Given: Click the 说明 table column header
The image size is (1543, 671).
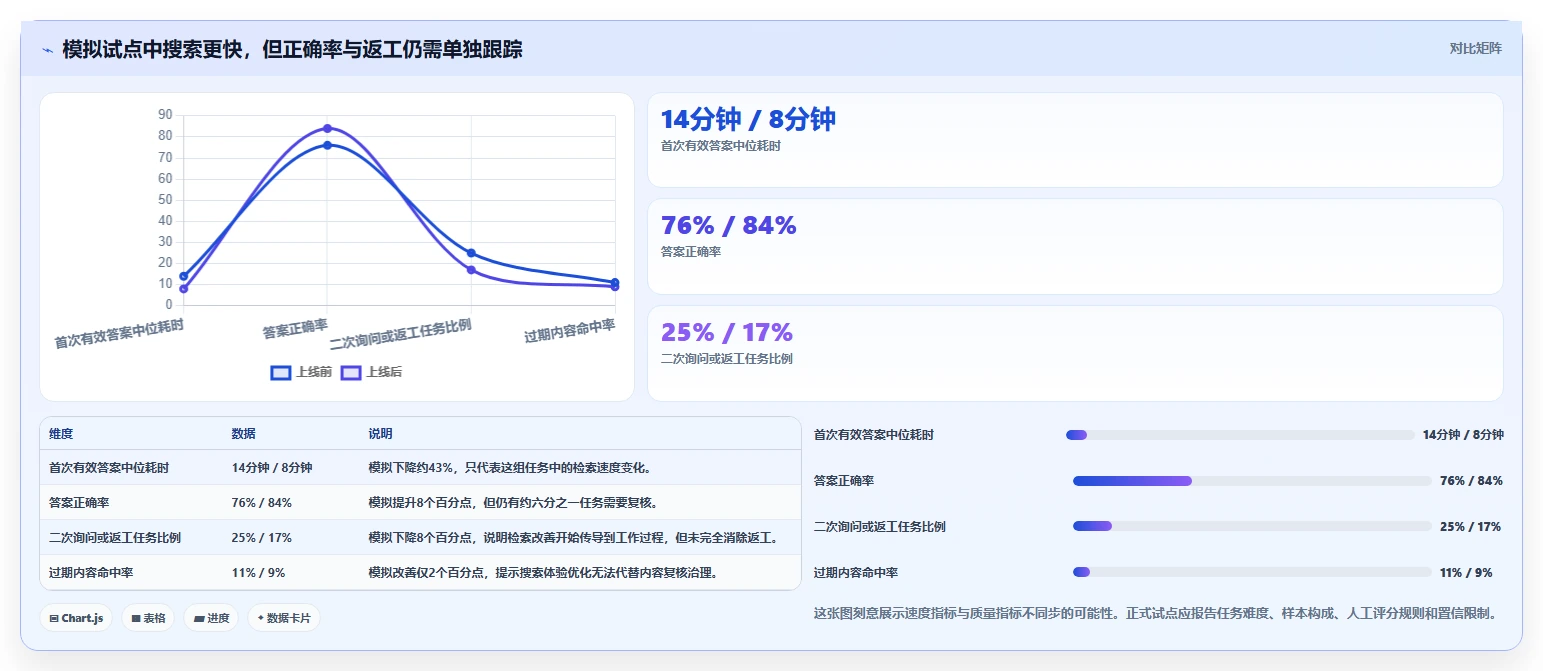Looking at the screenshot, I should point(380,434).
